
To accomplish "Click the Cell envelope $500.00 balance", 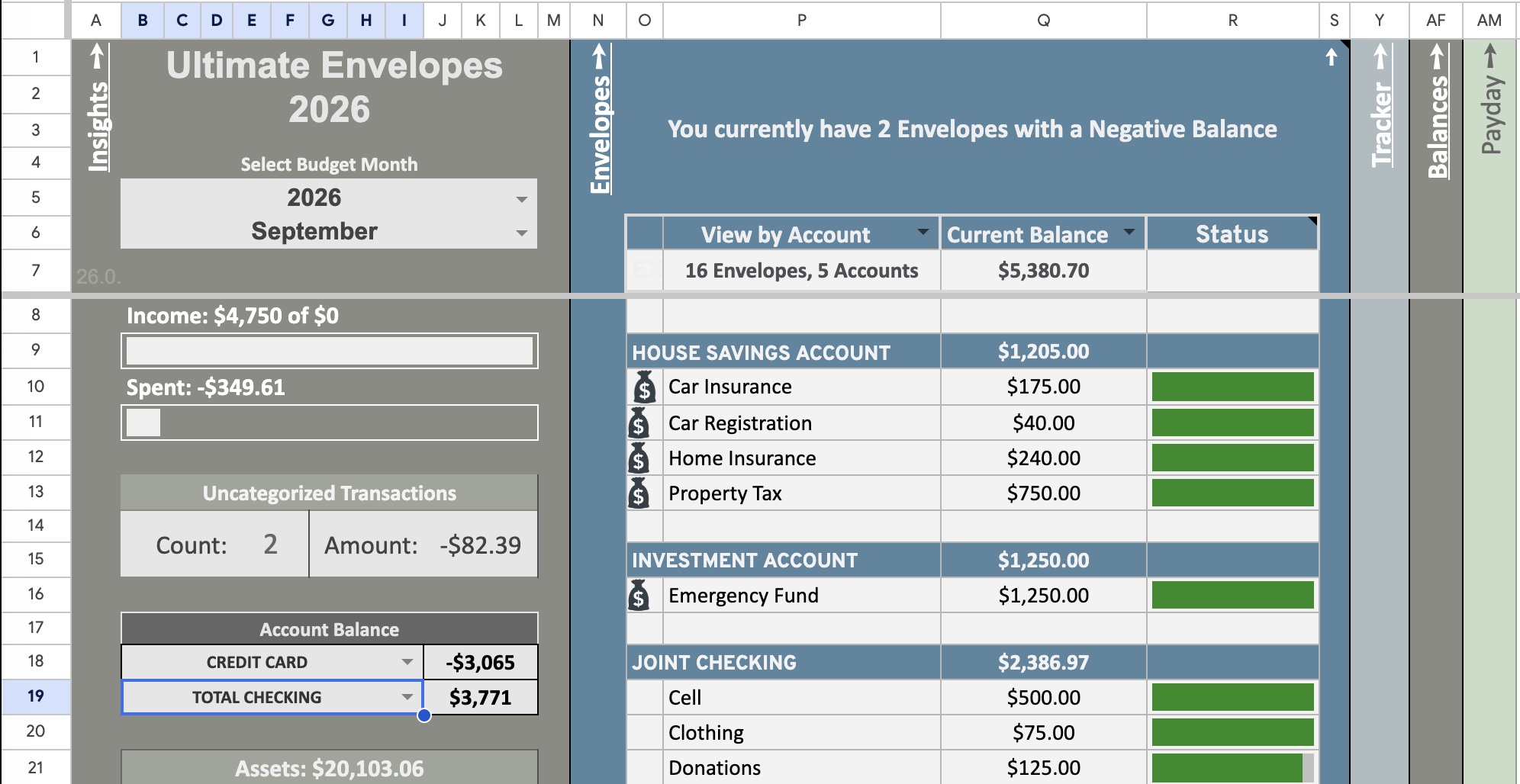I will [1043, 698].
